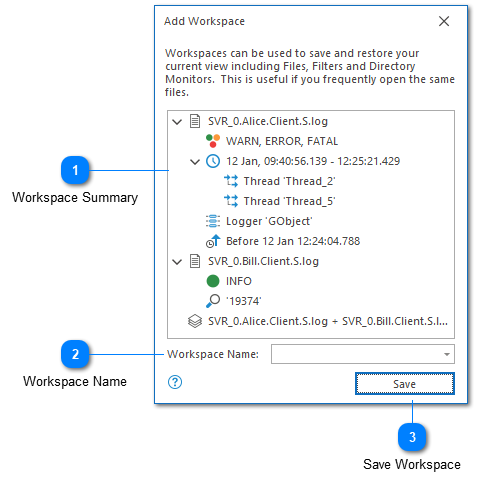Click the green INFO level circle icon
Screen dimensions: 477x488
(213, 281)
